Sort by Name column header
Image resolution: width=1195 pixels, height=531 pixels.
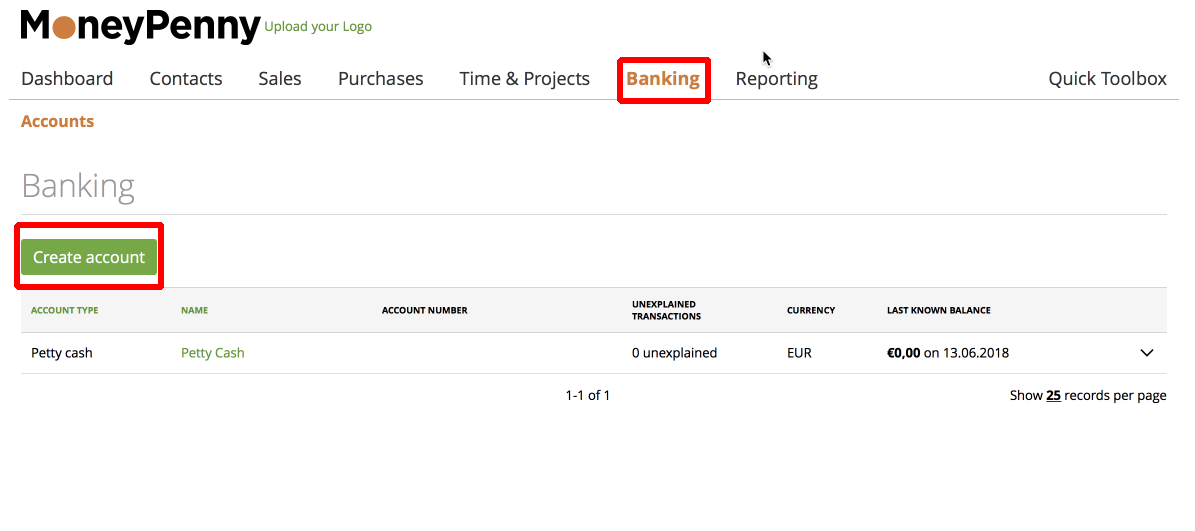pos(194,311)
